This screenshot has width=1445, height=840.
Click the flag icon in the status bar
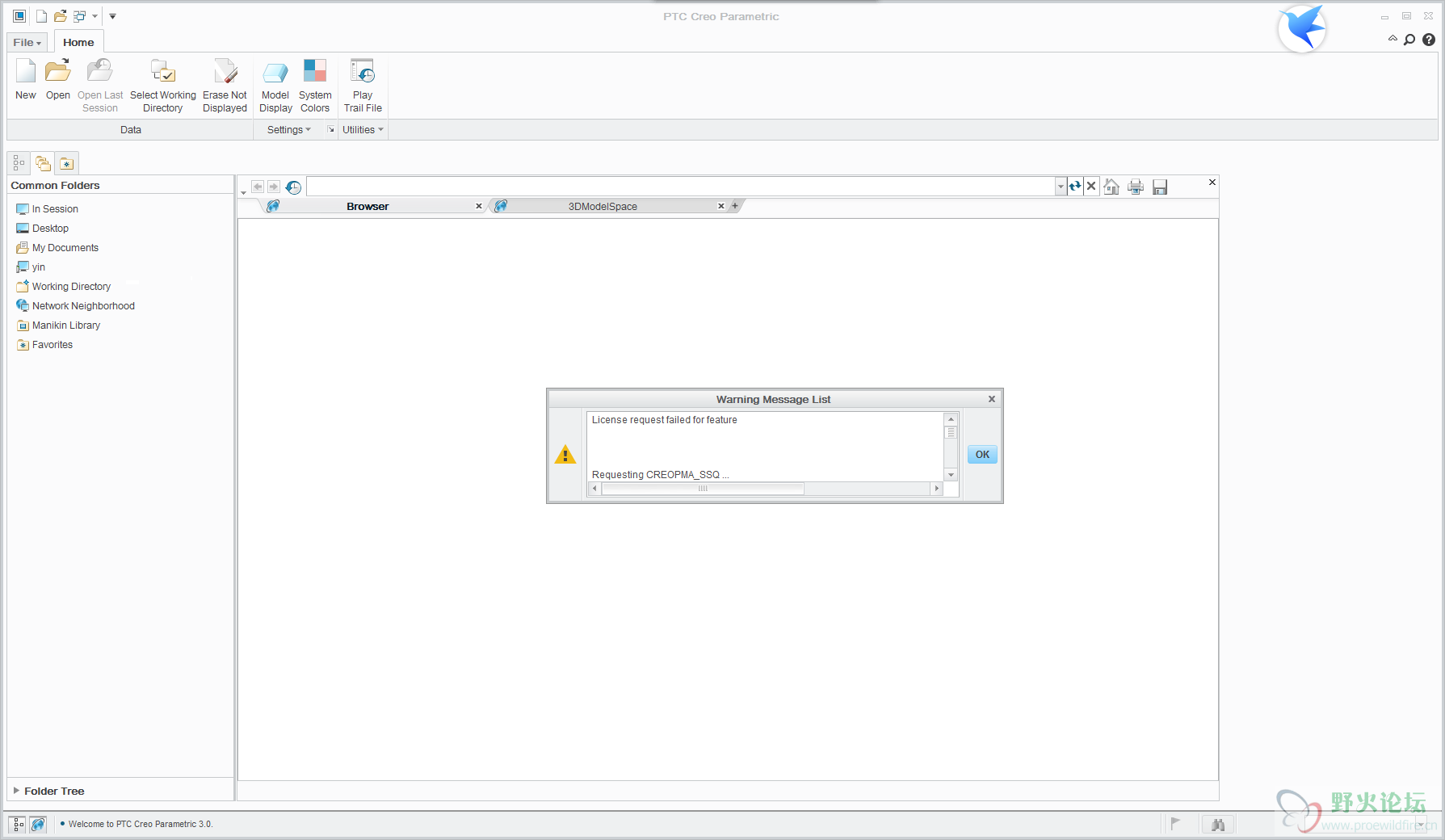pos(1175,823)
